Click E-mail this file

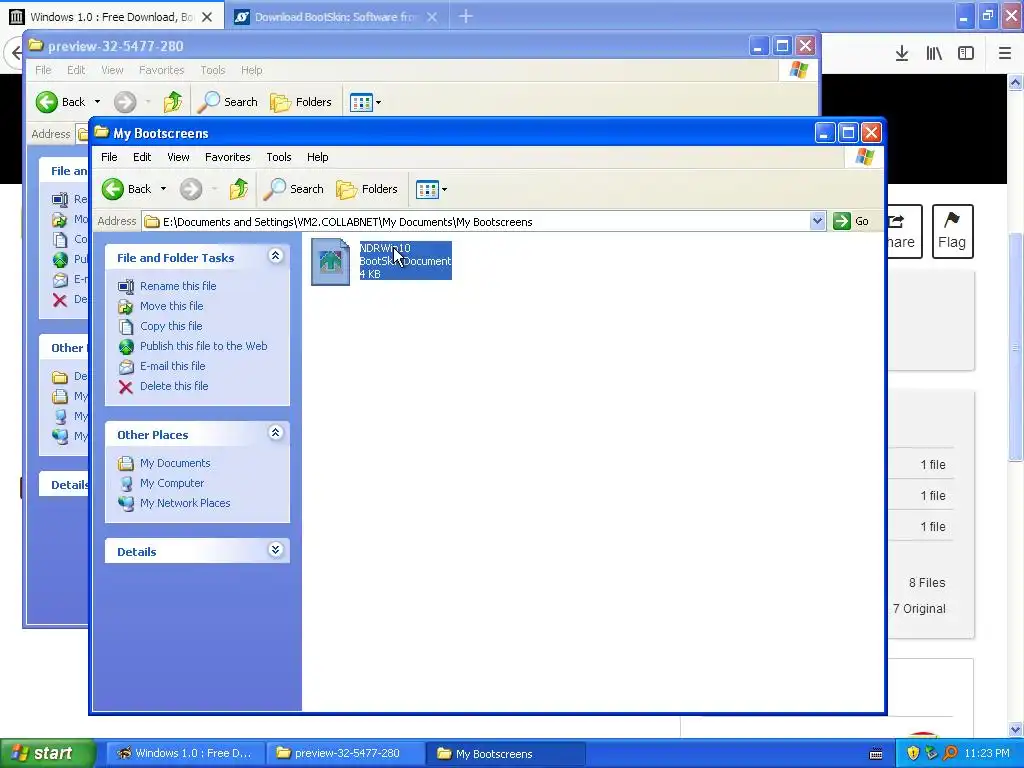coord(172,366)
